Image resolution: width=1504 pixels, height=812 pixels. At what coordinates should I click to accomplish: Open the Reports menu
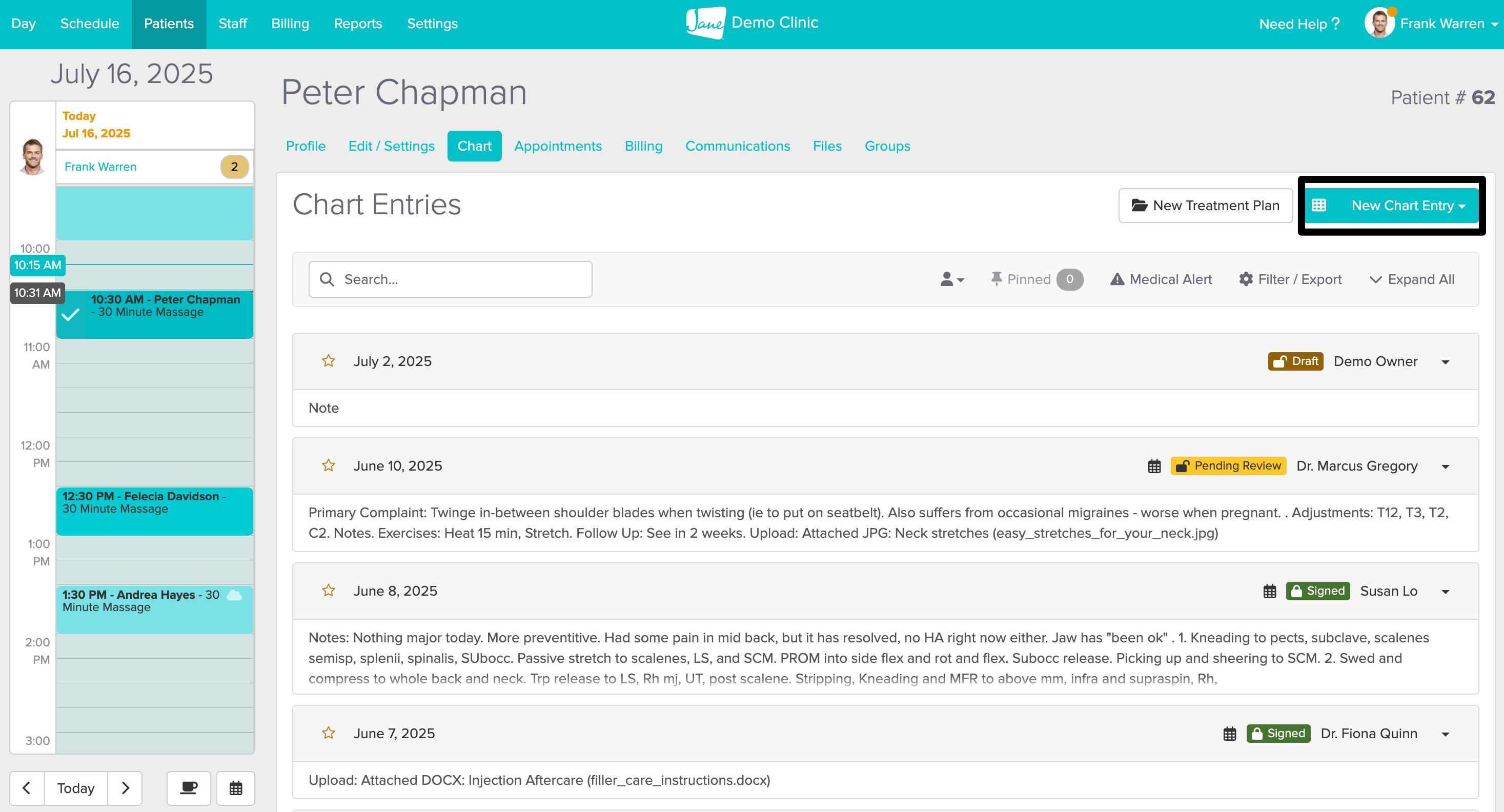point(358,24)
